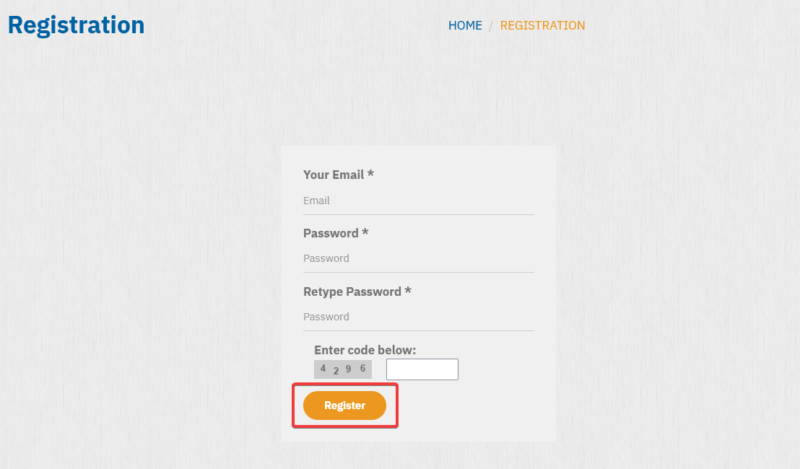Select the REGISTRATION breadcrumb item
Image resolution: width=800 pixels, height=469 pixels.
point(542,26)
